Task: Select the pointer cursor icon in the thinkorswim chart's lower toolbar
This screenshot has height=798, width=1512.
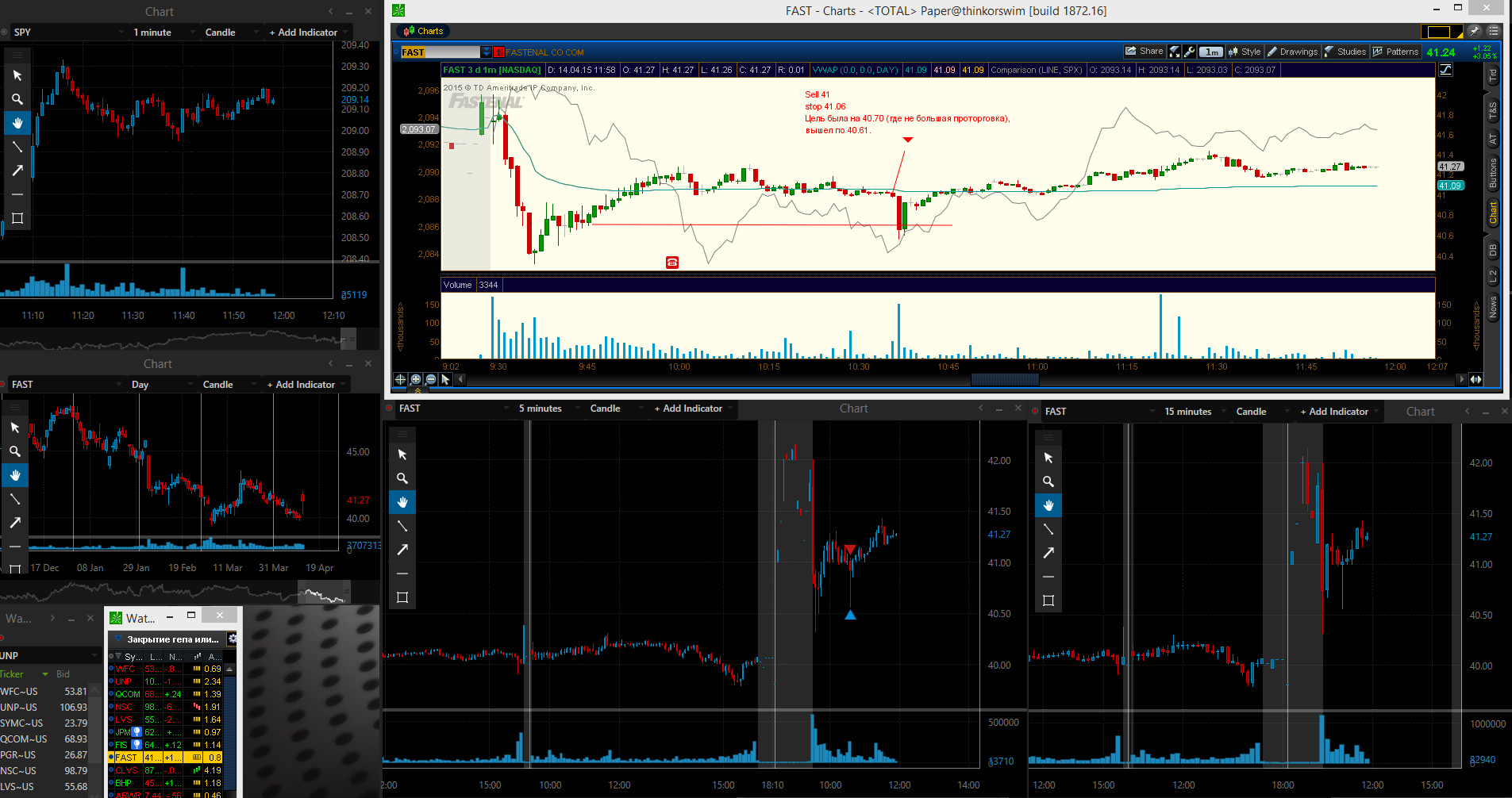Action: click(445, 379)
